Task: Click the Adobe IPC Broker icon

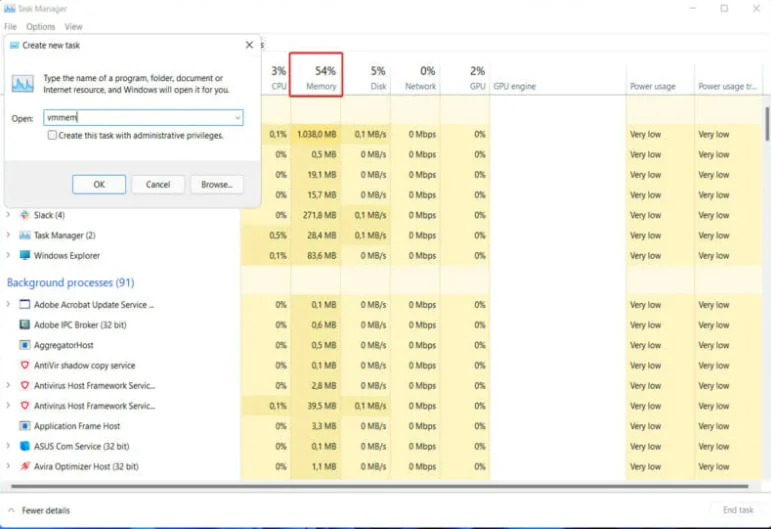Action: click(25, 325)
